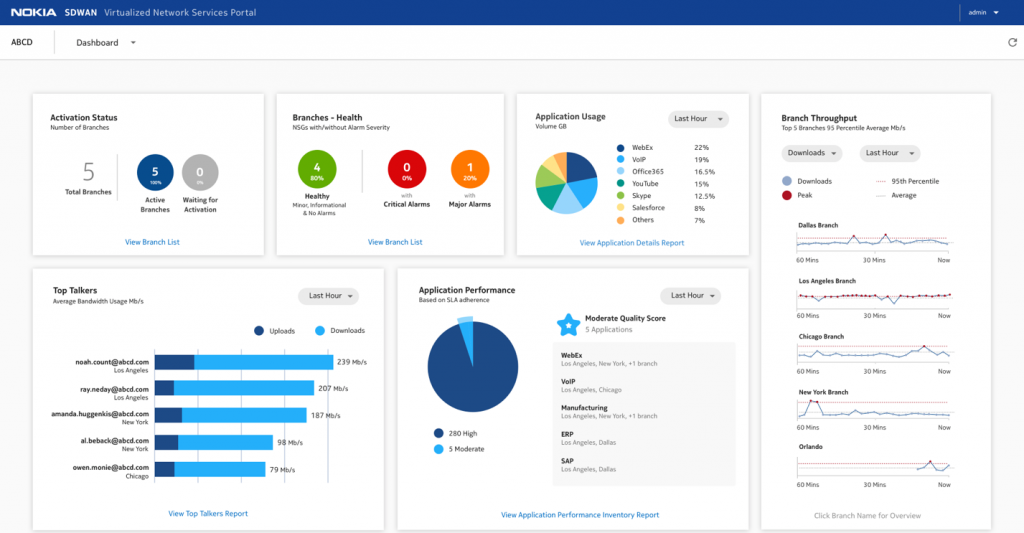The height and width of the screenshot is (533, 1024).
Task: Toggle the 5 Moderate legend item
Action: pos(459,449)
